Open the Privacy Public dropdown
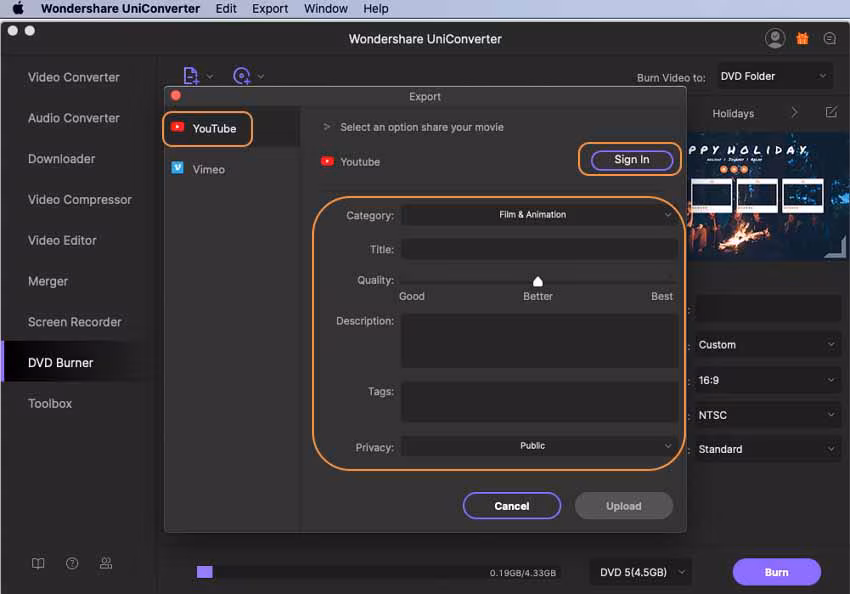850x594 pixels. [x=539, y=446]
